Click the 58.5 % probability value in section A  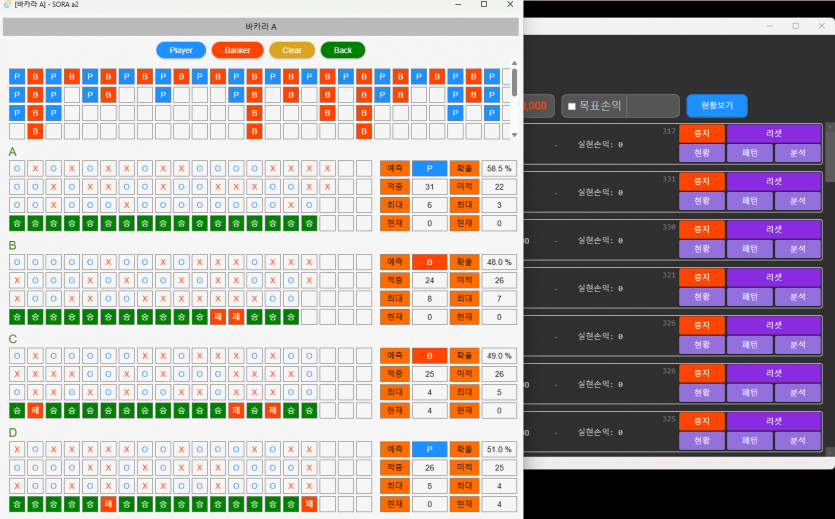499,168
